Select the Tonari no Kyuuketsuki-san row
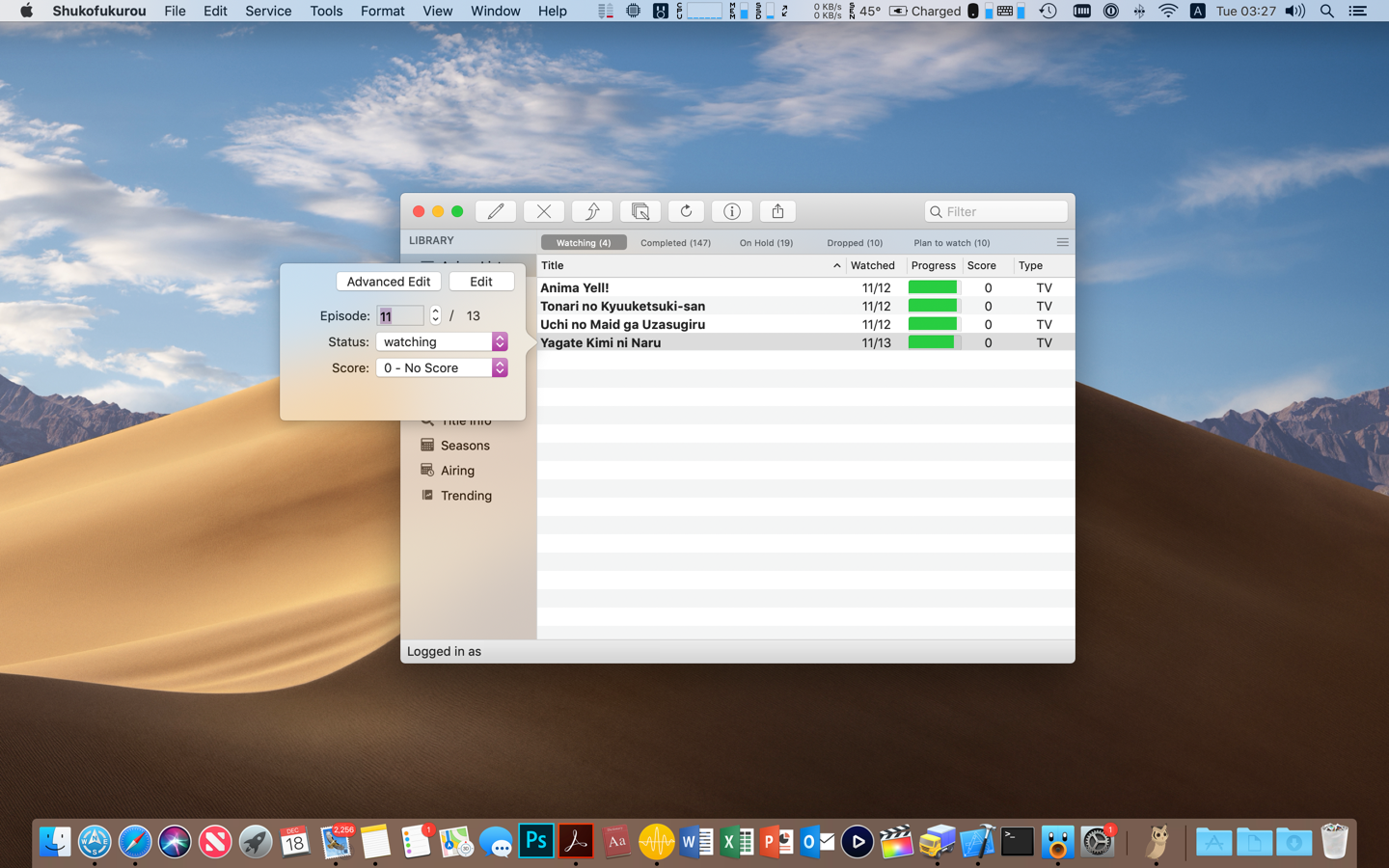This screenshot has width=1389, height=868. (805, 306)
